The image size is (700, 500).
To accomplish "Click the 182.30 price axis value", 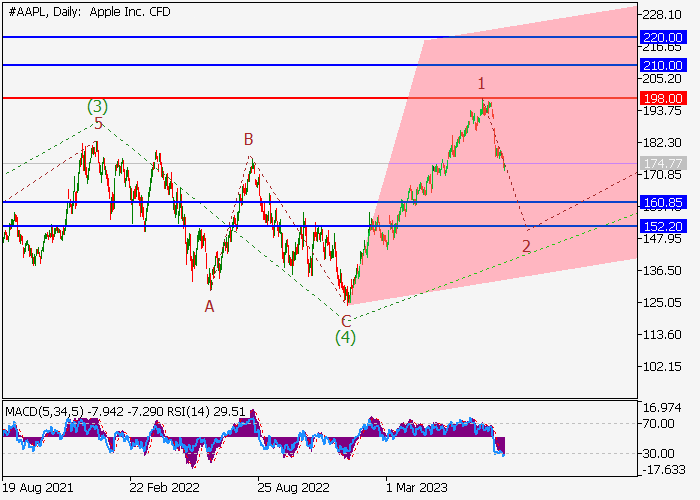I will (x=662, y=143).
